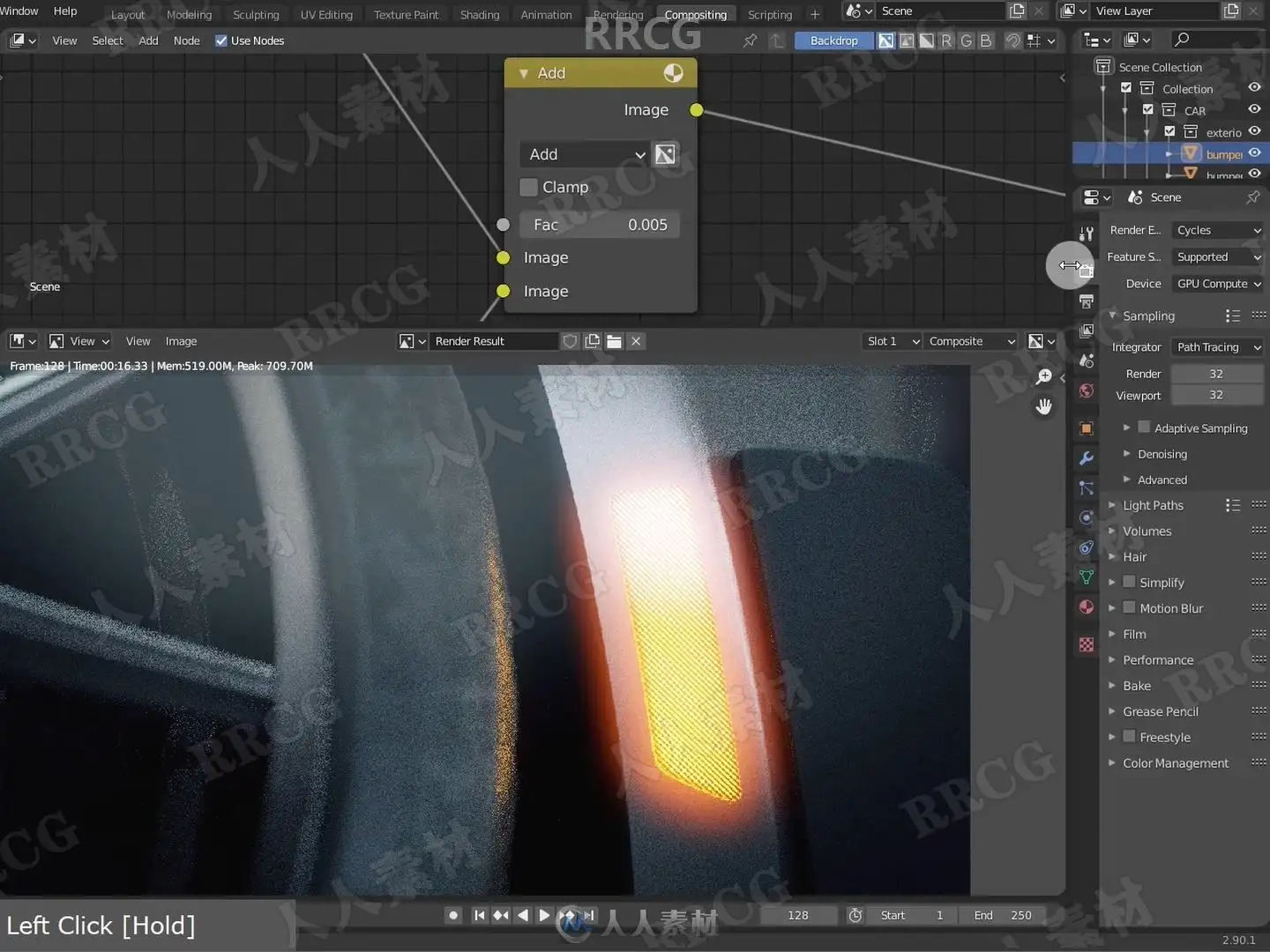Open the Tool properties tab

(x=1087, y=233)
